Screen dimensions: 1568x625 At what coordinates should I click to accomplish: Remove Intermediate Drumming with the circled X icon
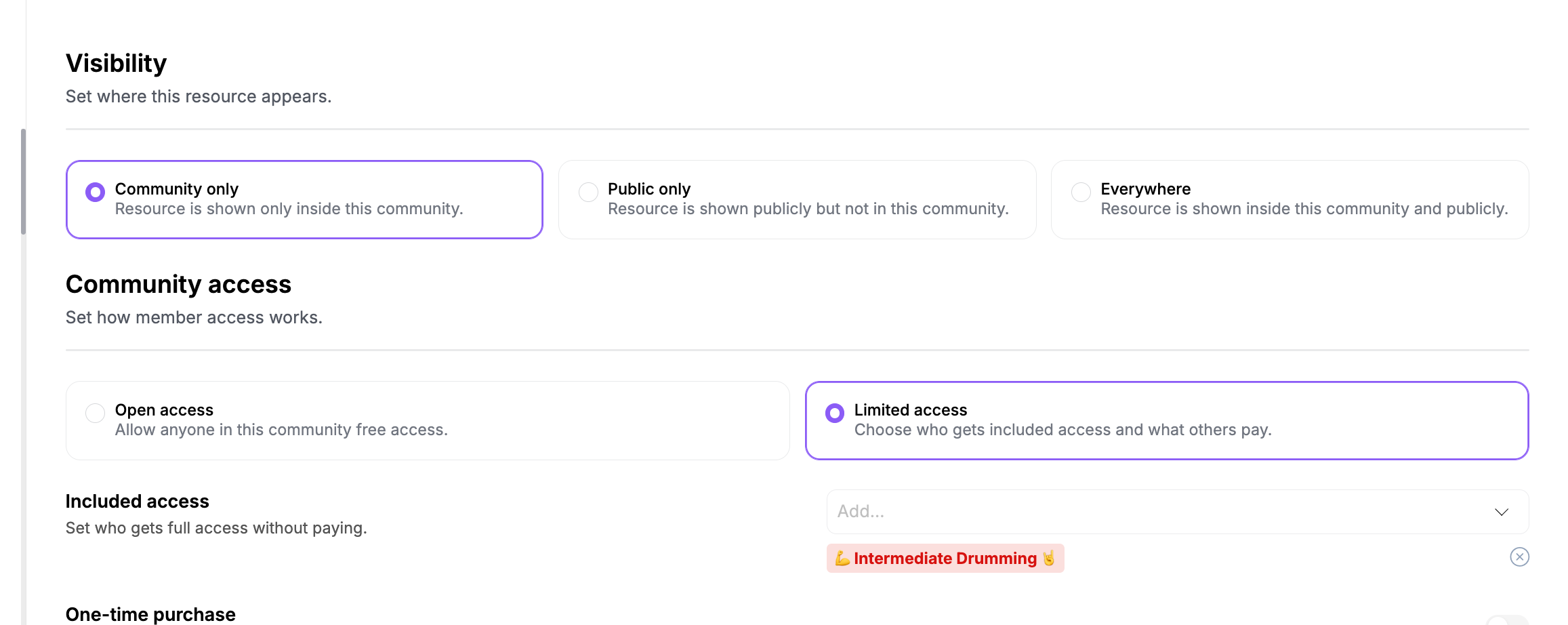click(x=1520, y=557)
